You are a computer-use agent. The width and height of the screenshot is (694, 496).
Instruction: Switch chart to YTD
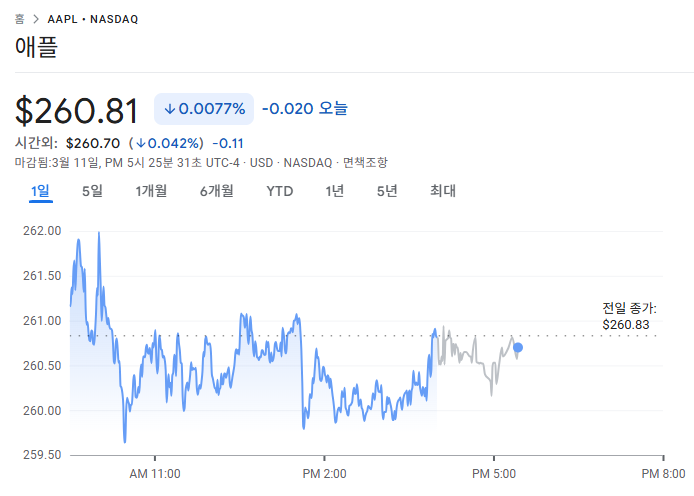click(280, 191)
